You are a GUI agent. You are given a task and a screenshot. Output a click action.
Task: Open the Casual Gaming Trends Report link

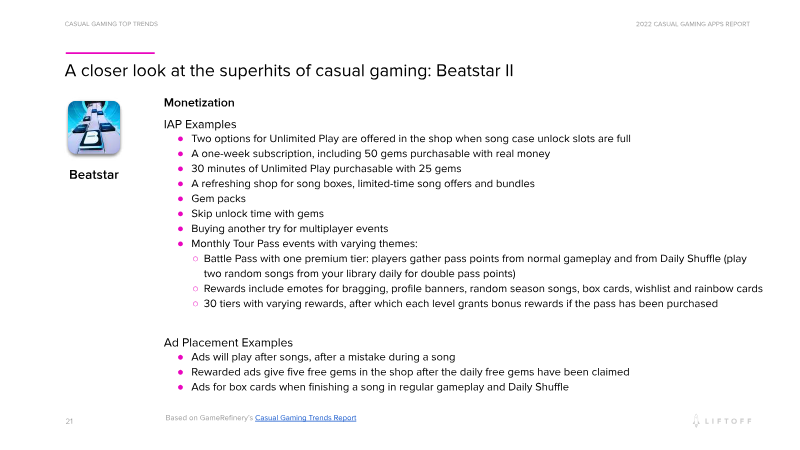tap(305, 417)
